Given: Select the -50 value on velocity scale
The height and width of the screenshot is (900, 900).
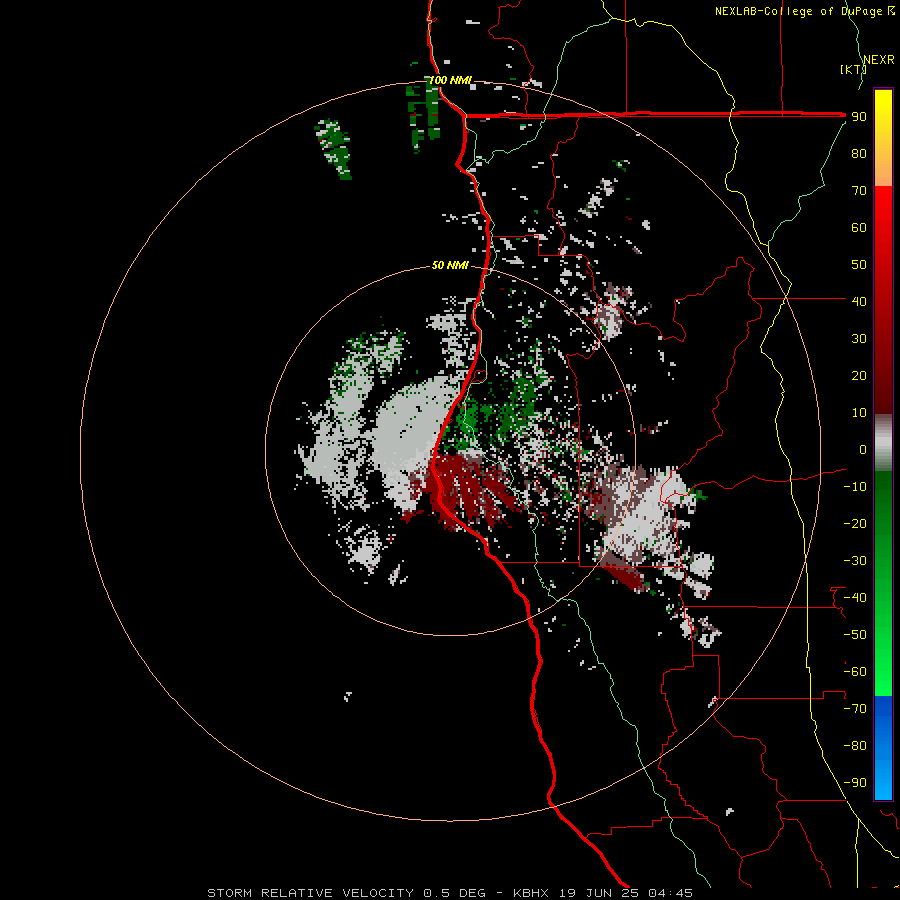Looking at the screenshot, I should click(x=855, y=635).
